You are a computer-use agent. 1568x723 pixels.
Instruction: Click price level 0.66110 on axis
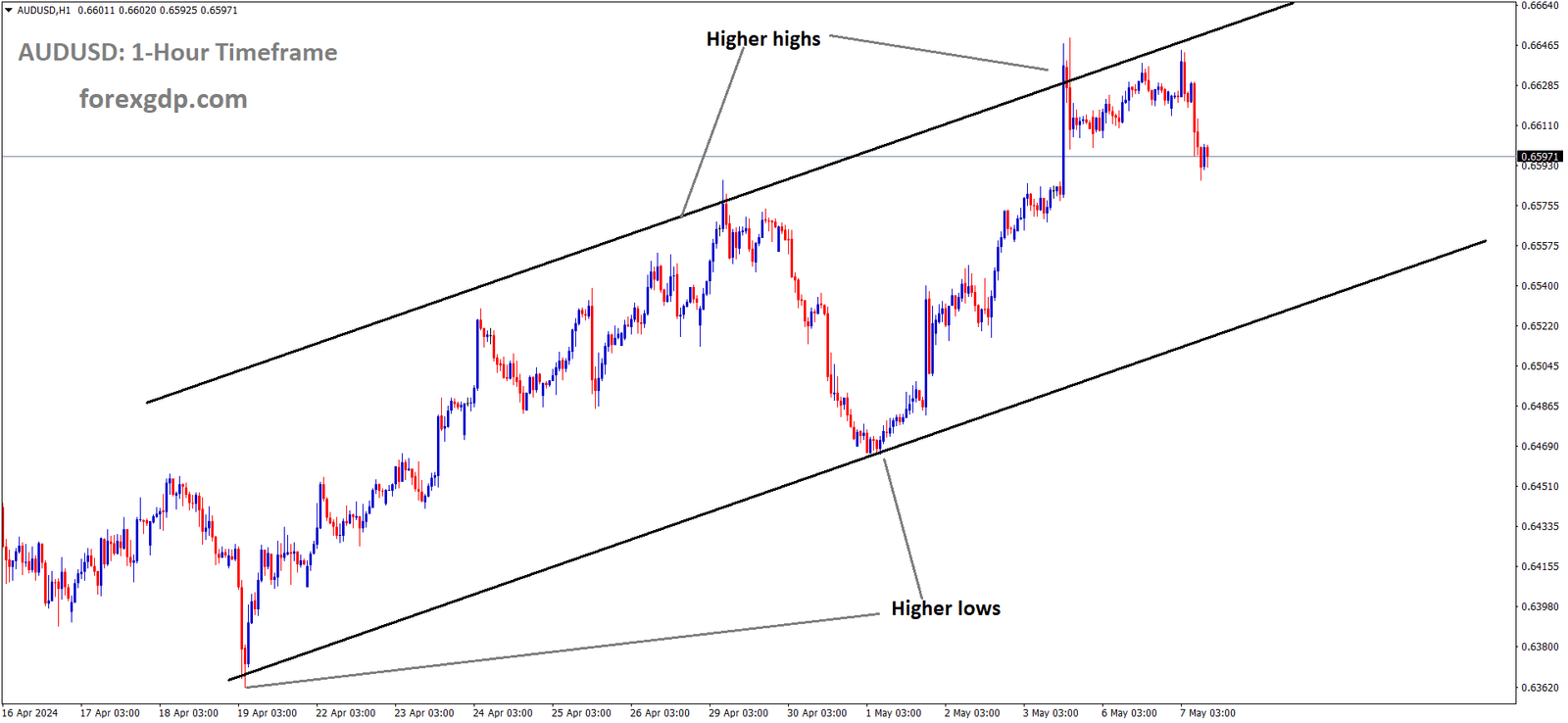[x=1540, y=125]
